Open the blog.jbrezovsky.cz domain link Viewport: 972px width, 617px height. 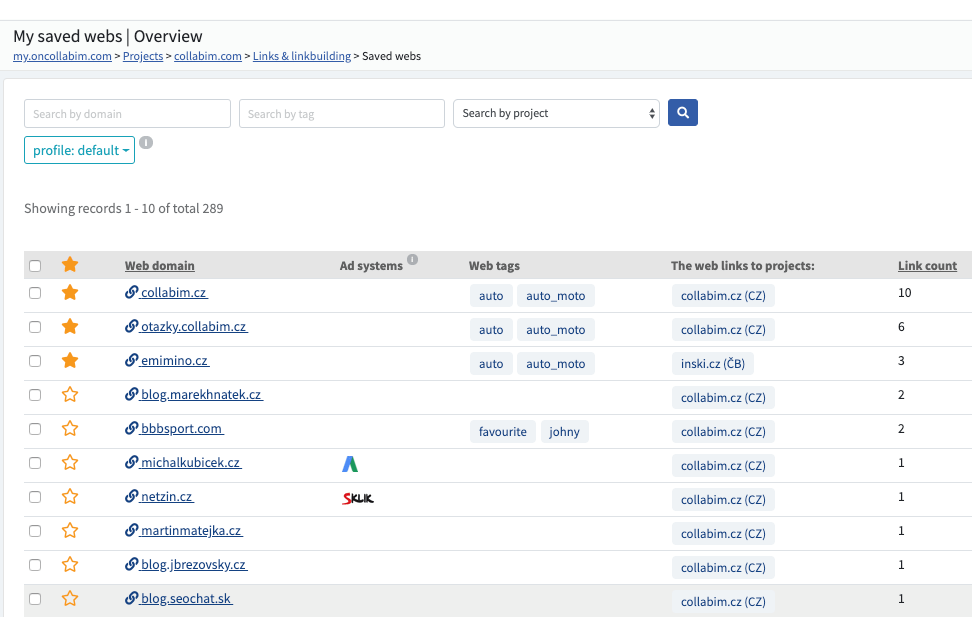[193, 566]
